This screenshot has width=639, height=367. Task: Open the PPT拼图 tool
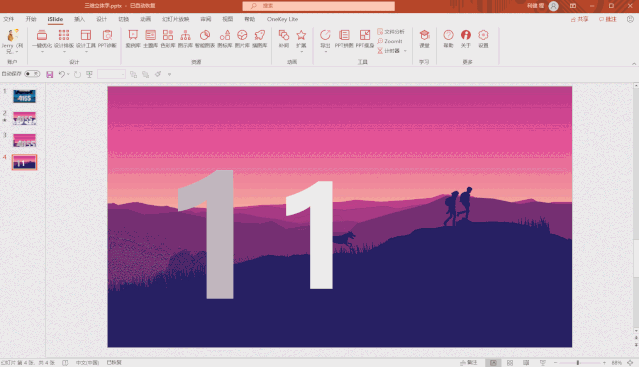coord(344,39)
